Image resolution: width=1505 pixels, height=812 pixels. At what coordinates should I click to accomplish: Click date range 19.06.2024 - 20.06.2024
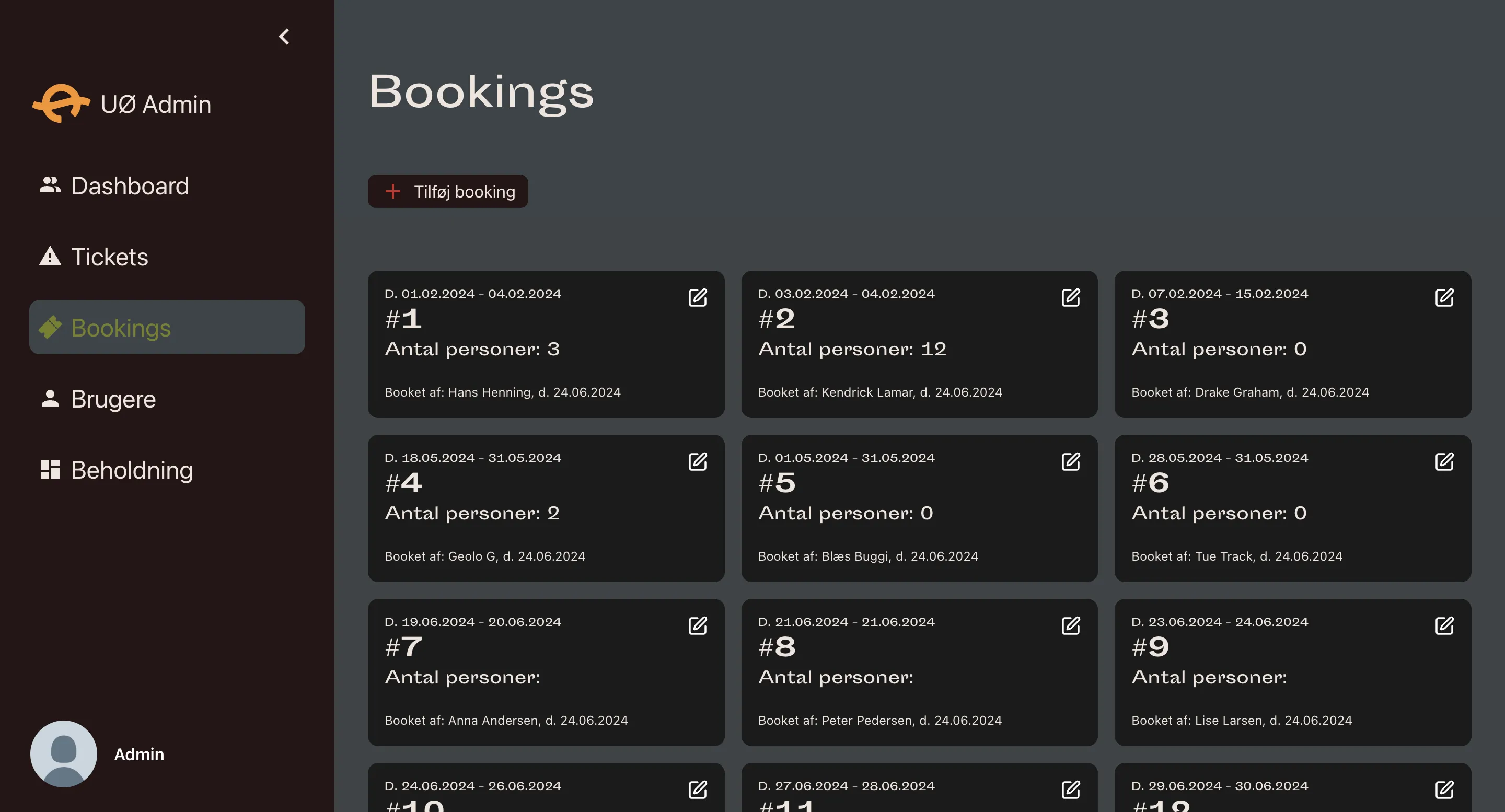(472, 622)
